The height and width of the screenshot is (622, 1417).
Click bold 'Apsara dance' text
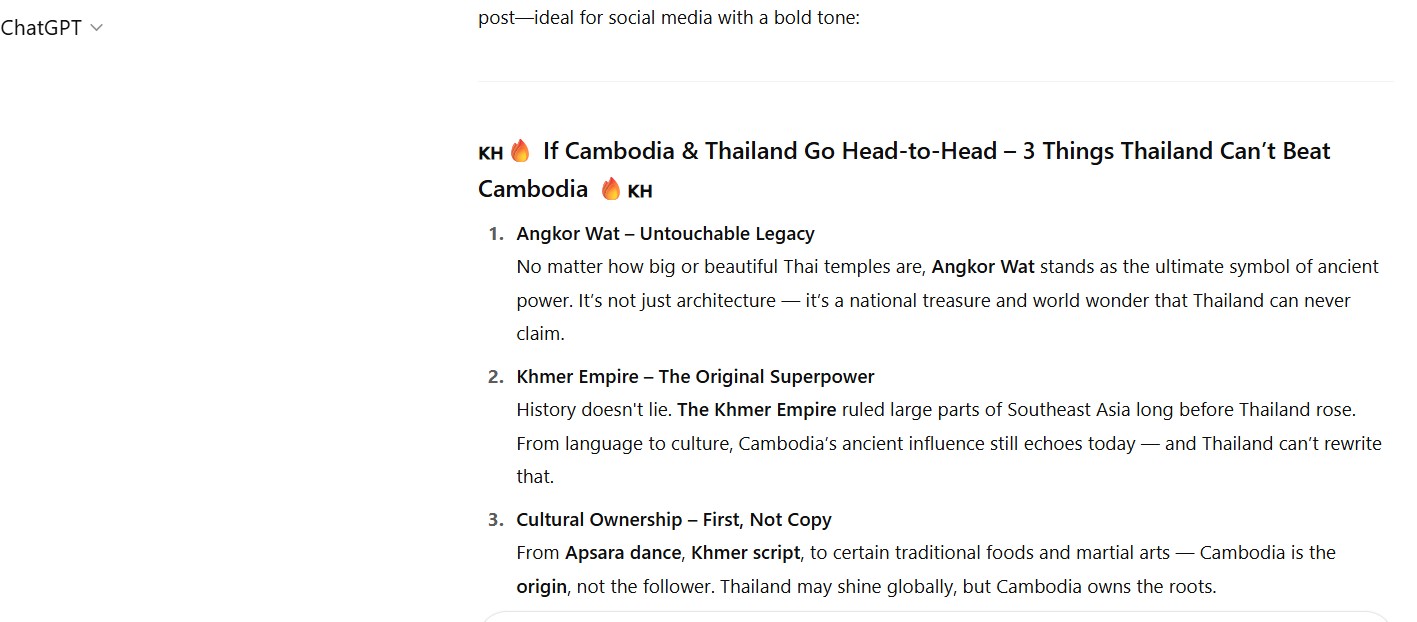pos(623,553)
